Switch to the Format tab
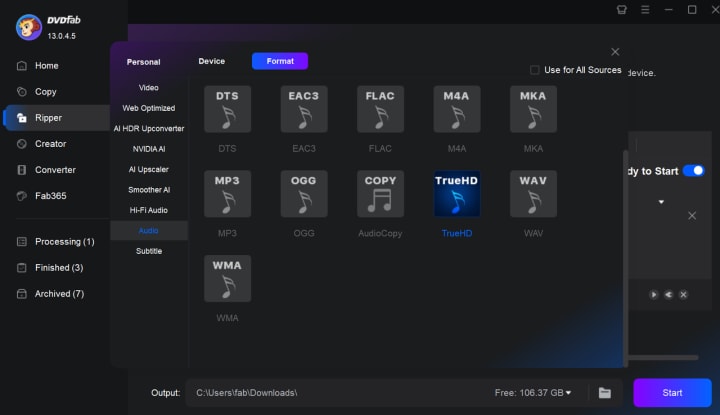This screenshot has height=415, width=720. coord(280,61)
